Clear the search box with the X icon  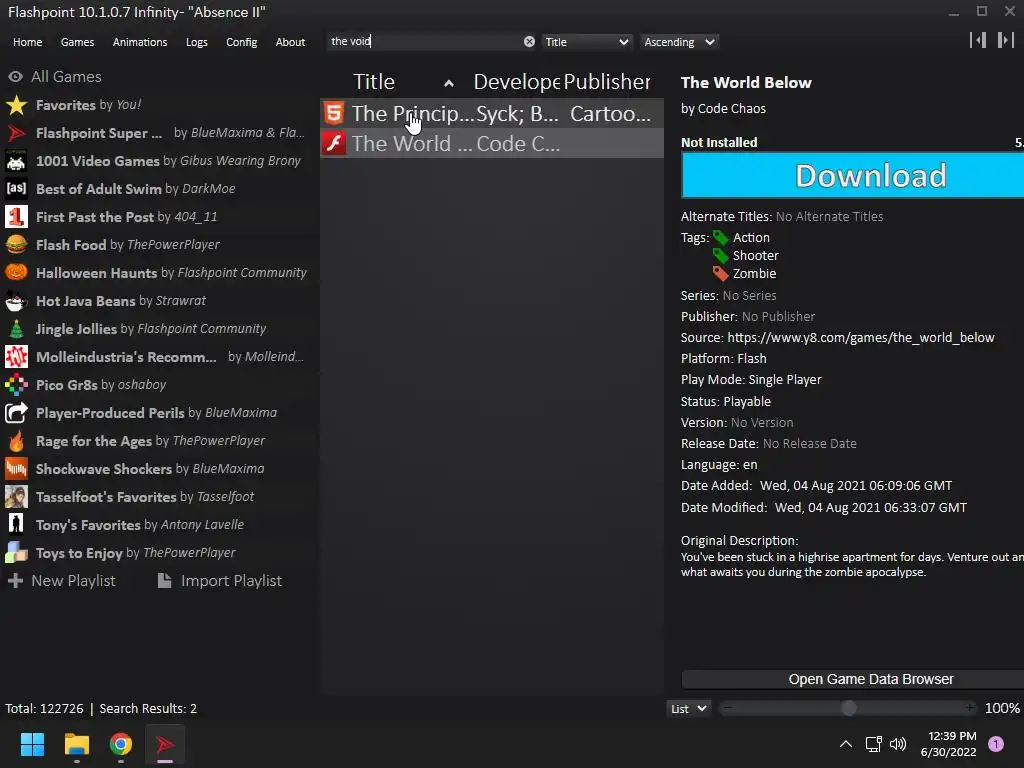pyautogui.click(x=529, y=42)
